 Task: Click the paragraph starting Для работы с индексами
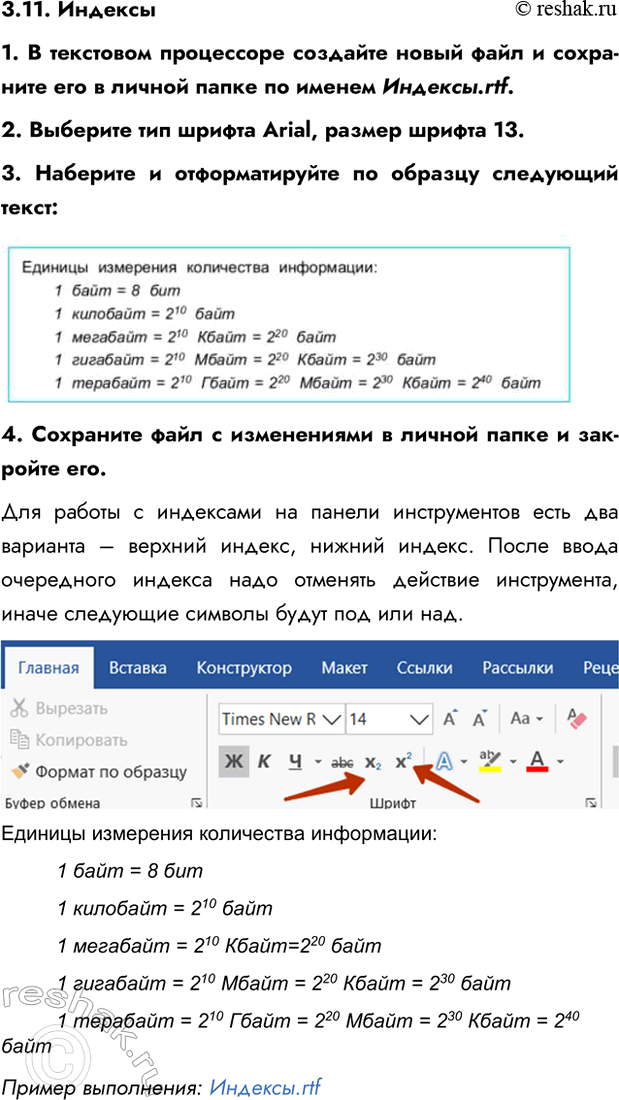(310, 565)
